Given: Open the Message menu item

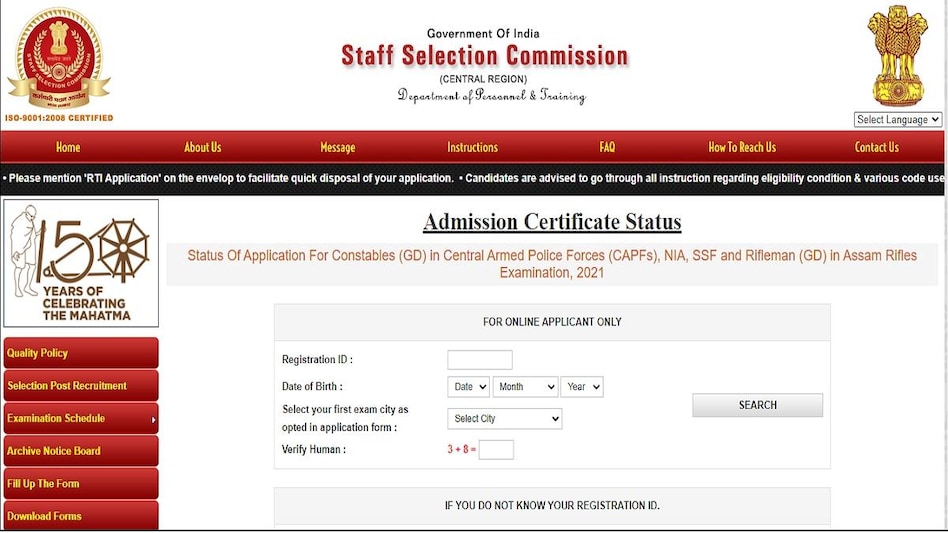Looking at the screenshot, I should point(337,147).
